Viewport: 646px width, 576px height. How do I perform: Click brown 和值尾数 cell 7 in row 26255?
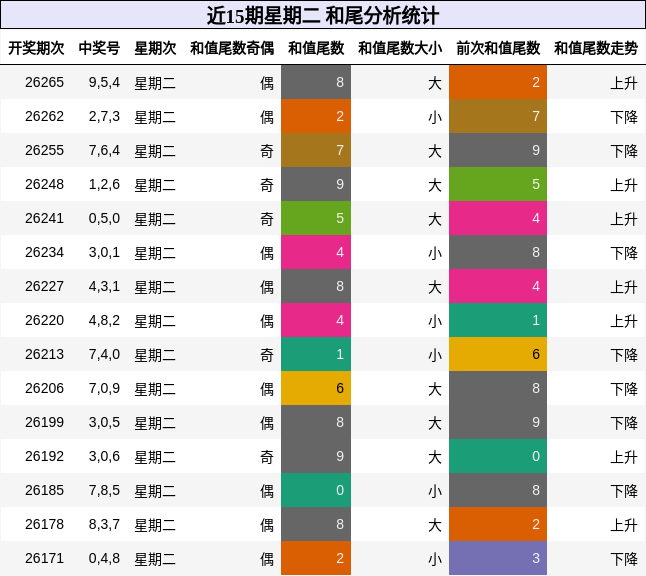(x=316, y=150)
